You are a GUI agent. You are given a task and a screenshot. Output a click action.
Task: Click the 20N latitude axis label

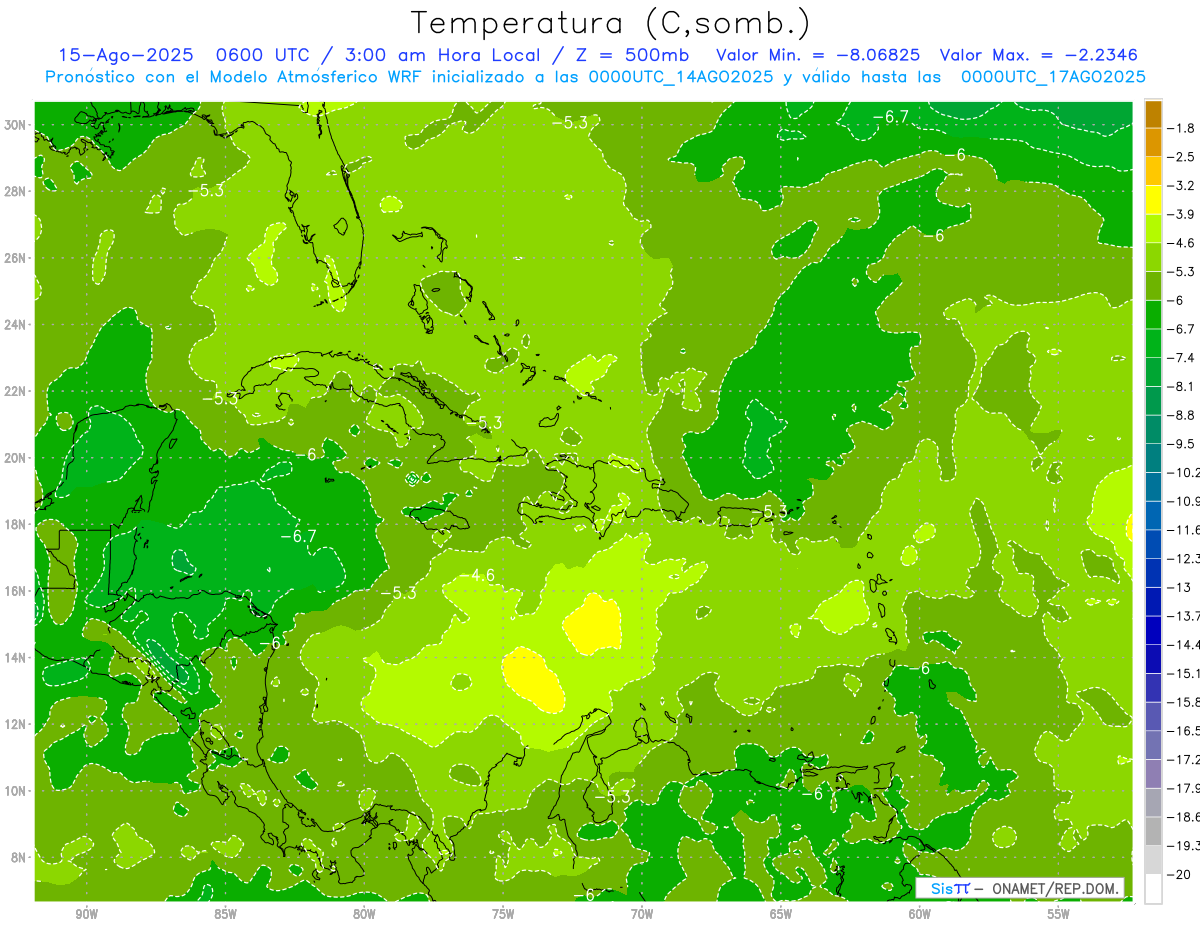(17, 458)
